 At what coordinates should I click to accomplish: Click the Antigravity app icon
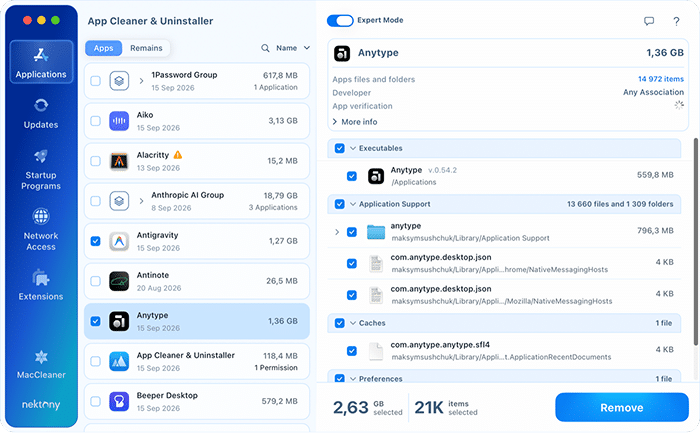[x=119, y=241]
